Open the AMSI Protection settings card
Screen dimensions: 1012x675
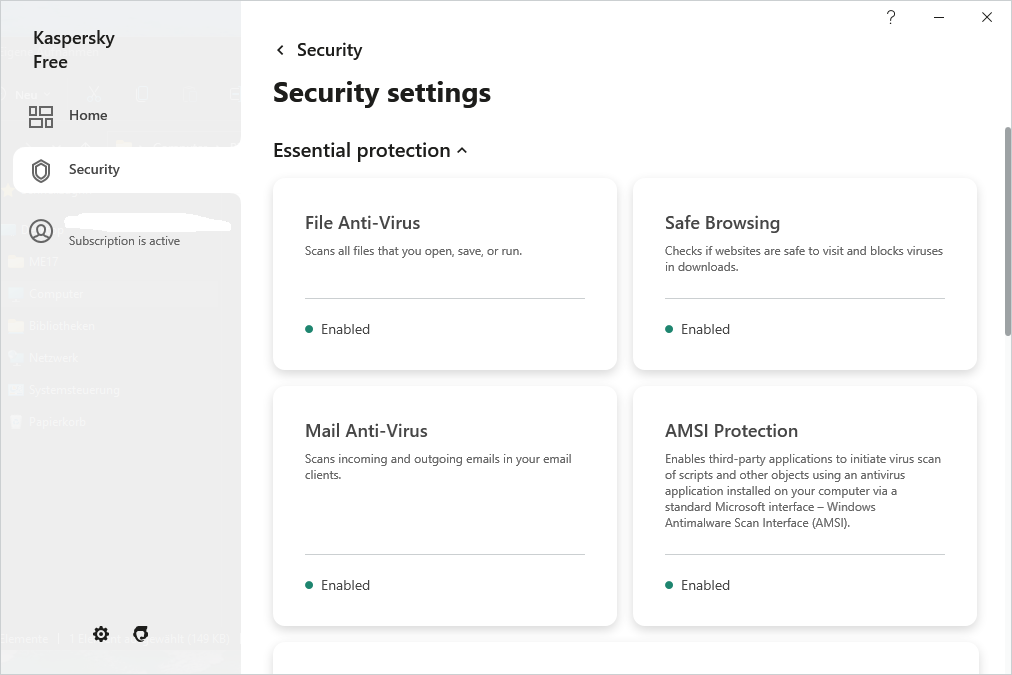click(x=804, y=470)
